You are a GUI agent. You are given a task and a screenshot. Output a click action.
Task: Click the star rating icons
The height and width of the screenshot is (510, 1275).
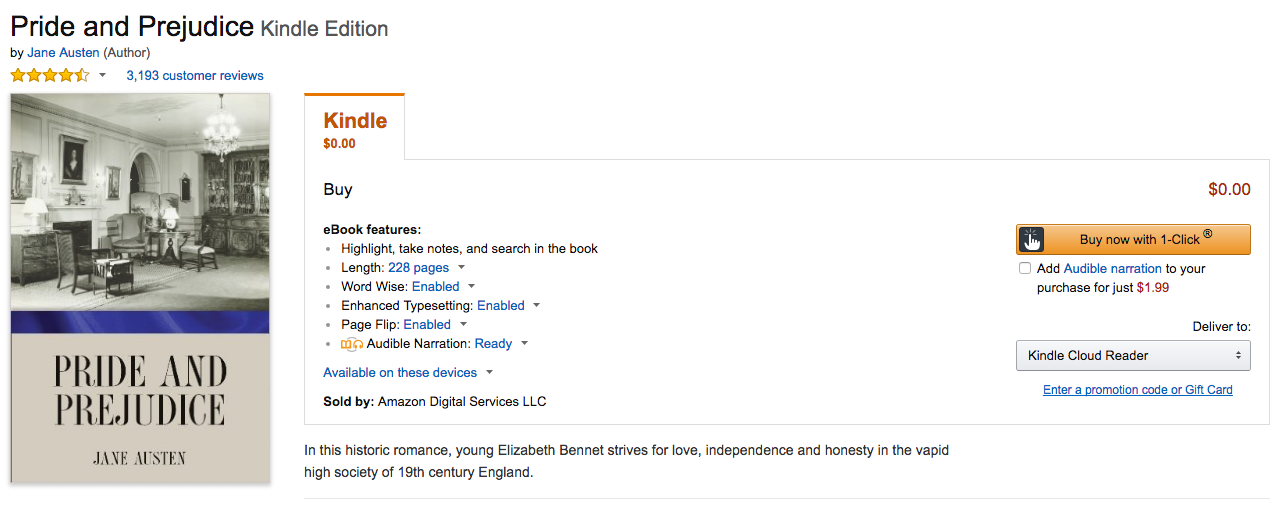50,75
